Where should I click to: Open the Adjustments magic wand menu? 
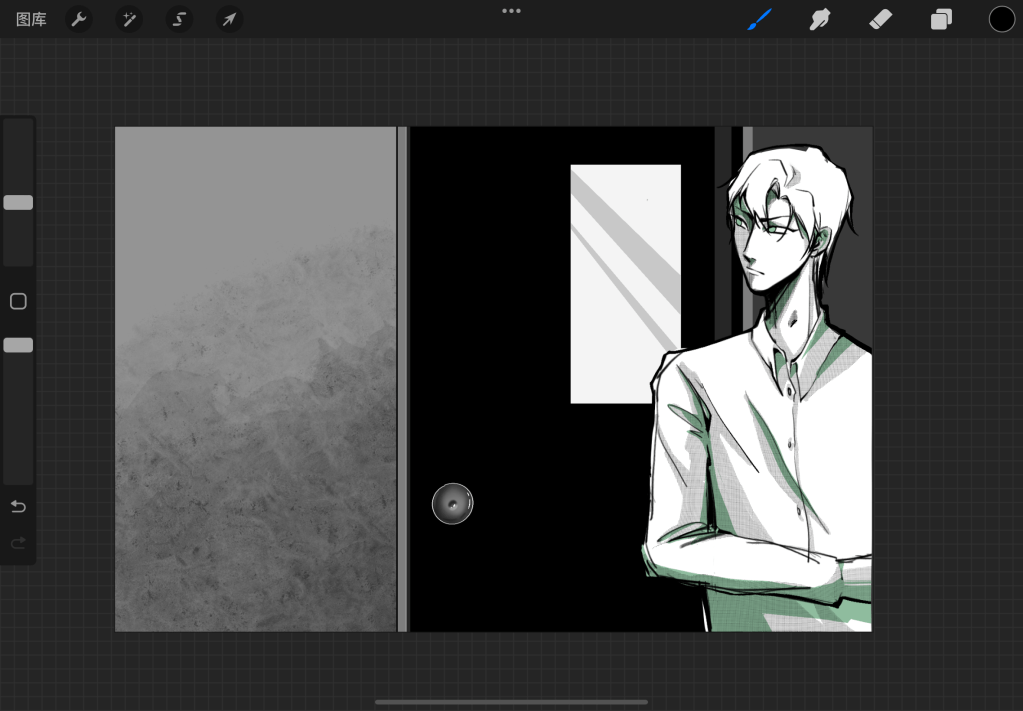128,19
